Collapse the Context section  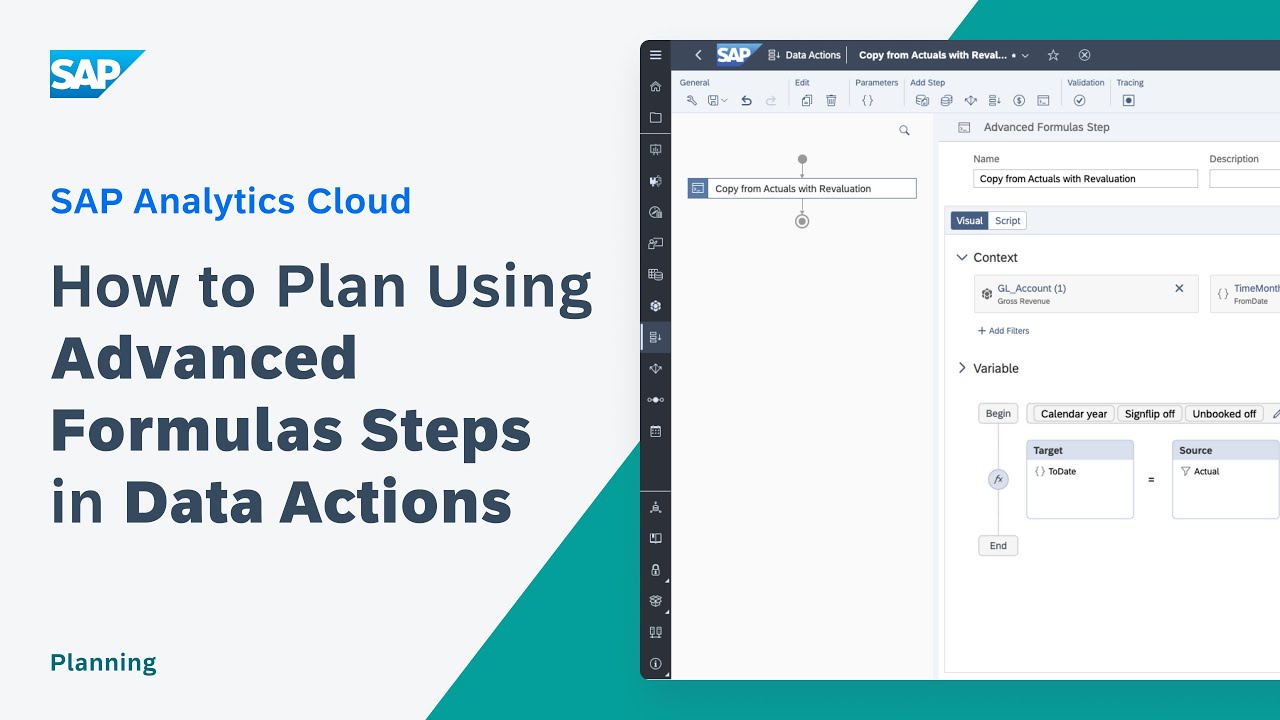click(962, 257)
